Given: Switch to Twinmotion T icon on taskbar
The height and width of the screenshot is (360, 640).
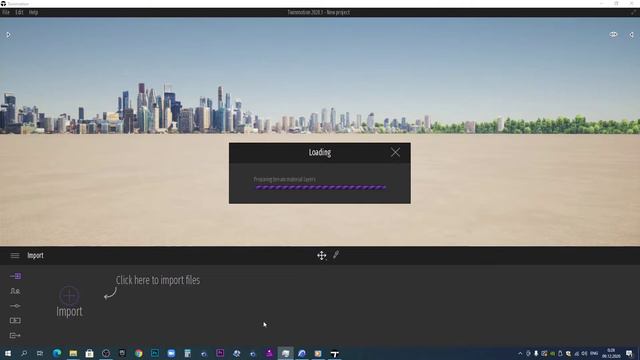Looking at the screenshot, I should 334,353.
